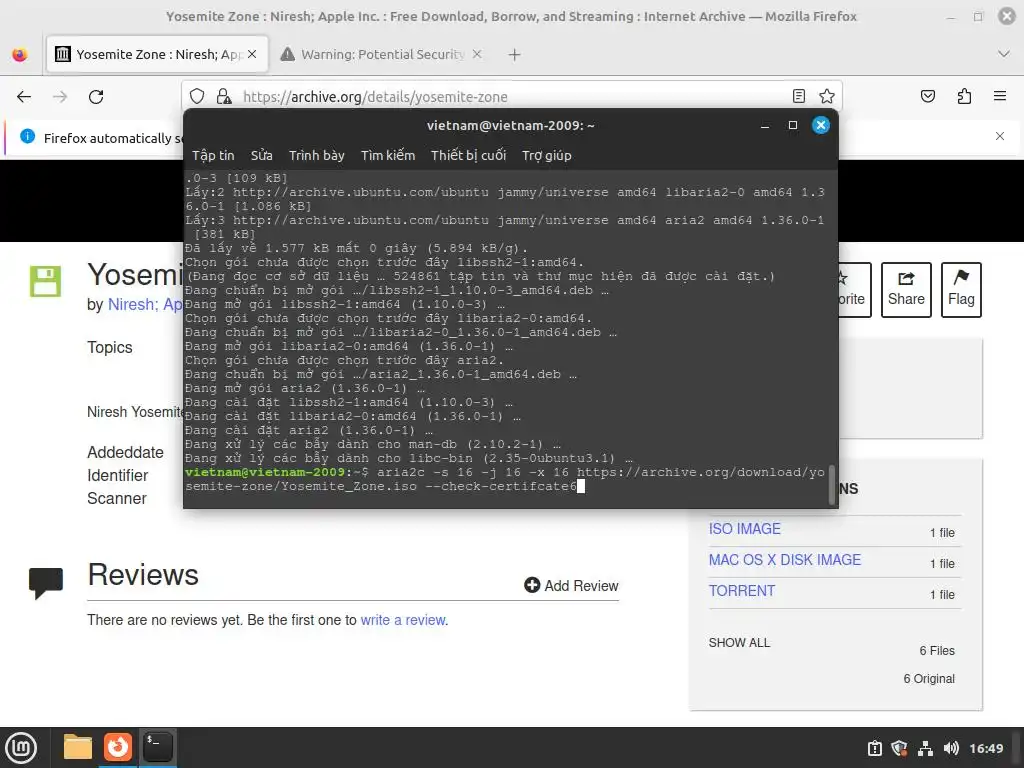Click the Share button on archive page

tap(906, 290)
